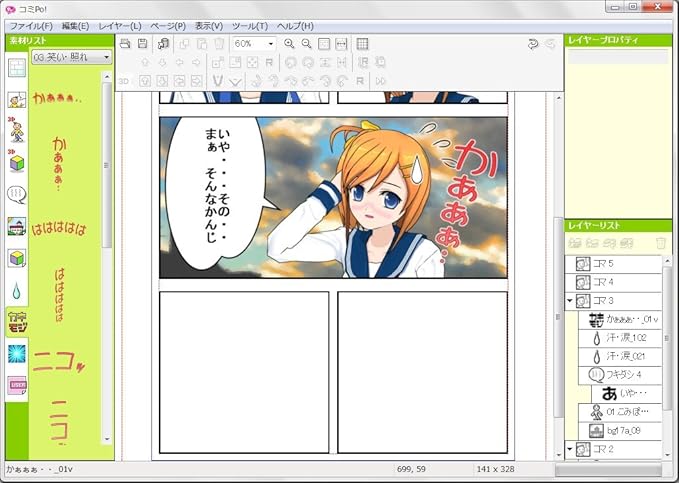Pick the ははははは text material thumbnail
Viewport: 679px width, 483px height.
pos(58,229)
